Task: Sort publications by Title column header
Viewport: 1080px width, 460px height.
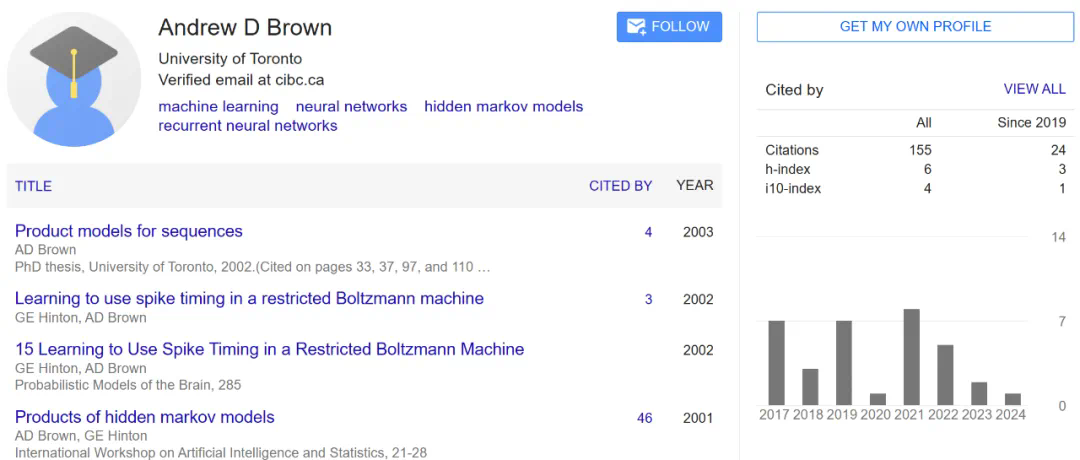Action: pyautogui.click(x=33, y=186)
